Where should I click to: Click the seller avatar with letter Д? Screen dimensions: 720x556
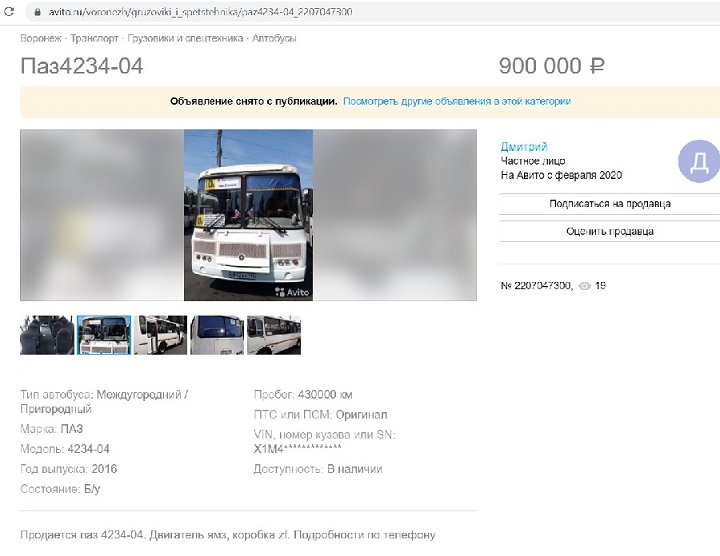(699, 161)
